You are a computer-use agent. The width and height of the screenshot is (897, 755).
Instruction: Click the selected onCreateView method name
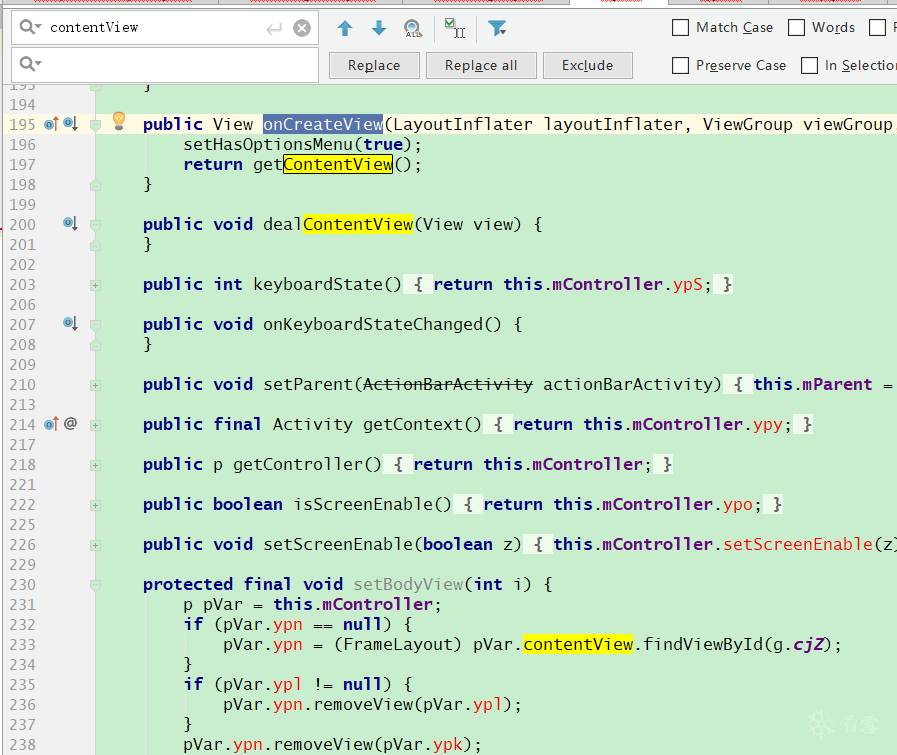[x=323, y=124]
